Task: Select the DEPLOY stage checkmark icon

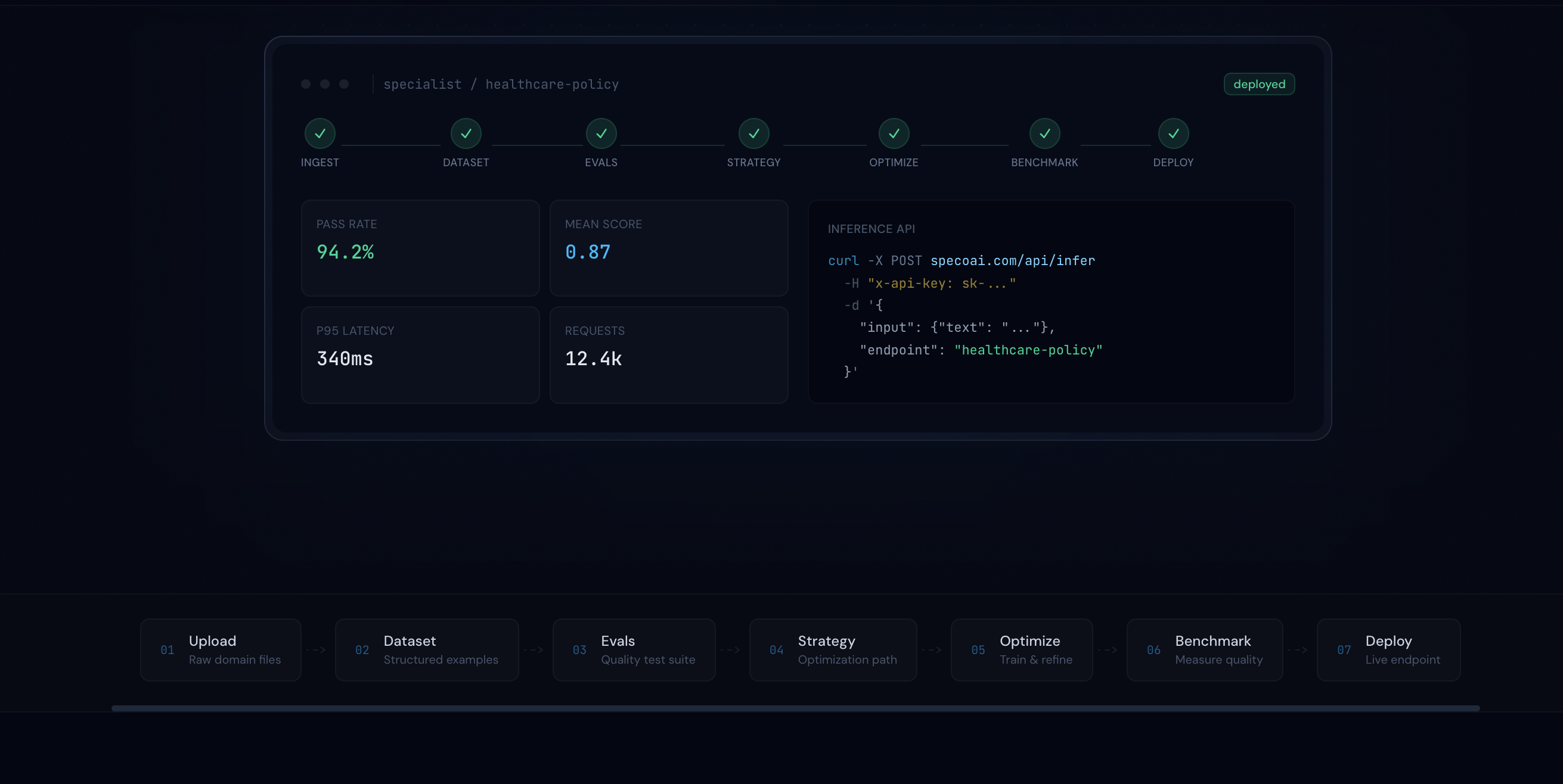Action: point(1174,133)
